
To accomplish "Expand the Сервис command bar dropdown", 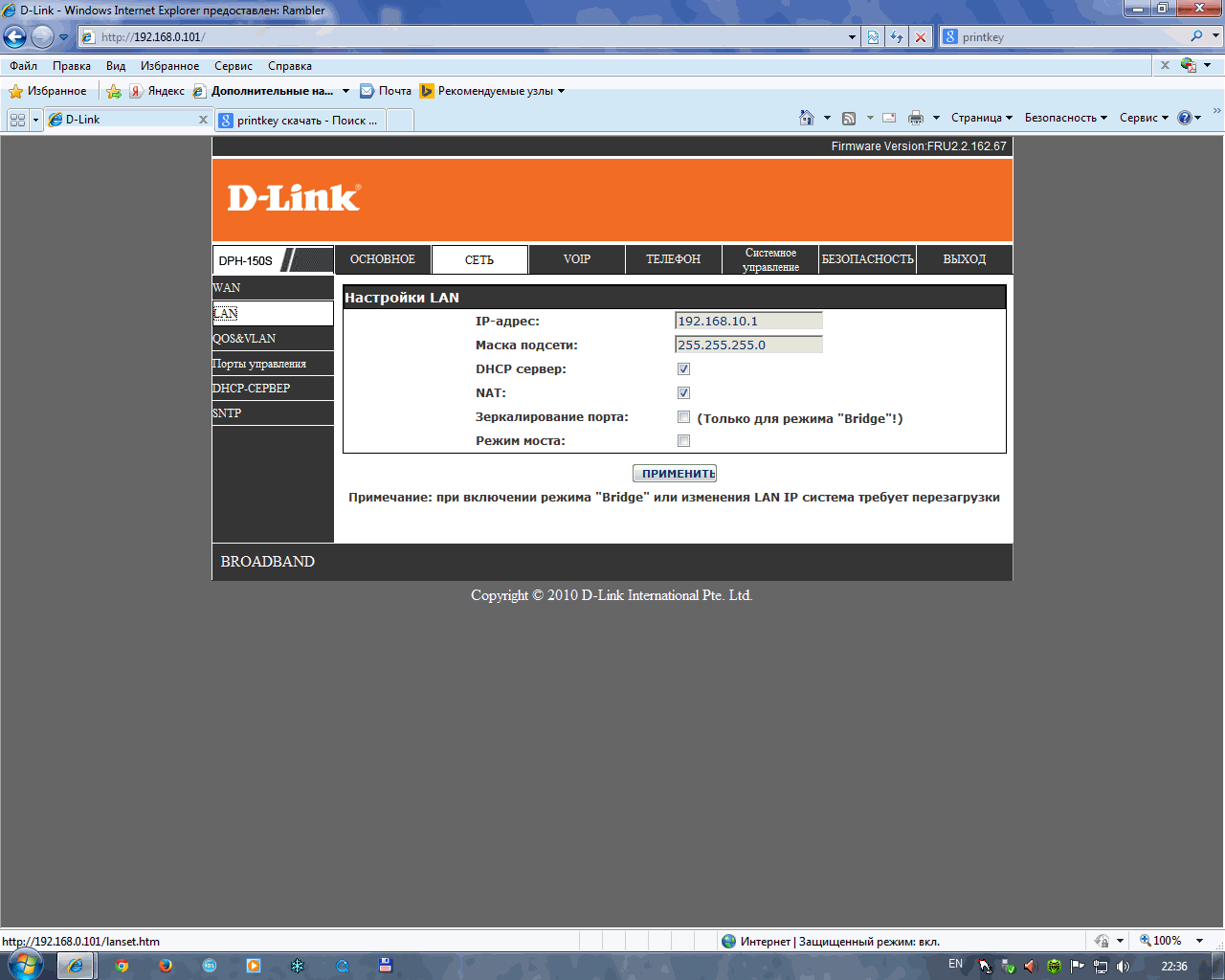I will tap(1144, 118).
